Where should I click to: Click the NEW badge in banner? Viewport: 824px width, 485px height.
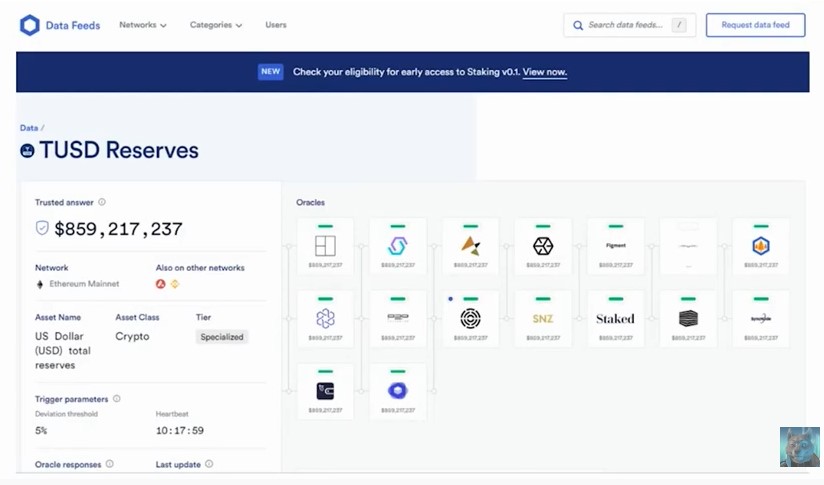(x=271, y=71)
